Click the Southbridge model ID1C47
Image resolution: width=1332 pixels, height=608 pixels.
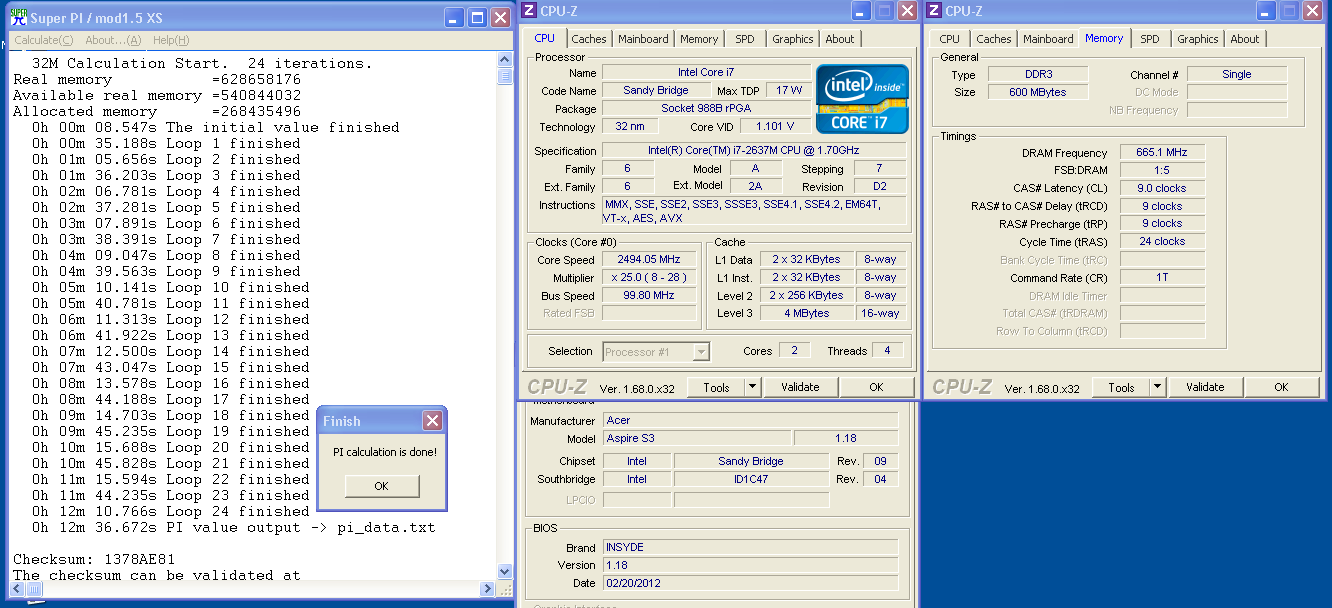tap(751, 480)
